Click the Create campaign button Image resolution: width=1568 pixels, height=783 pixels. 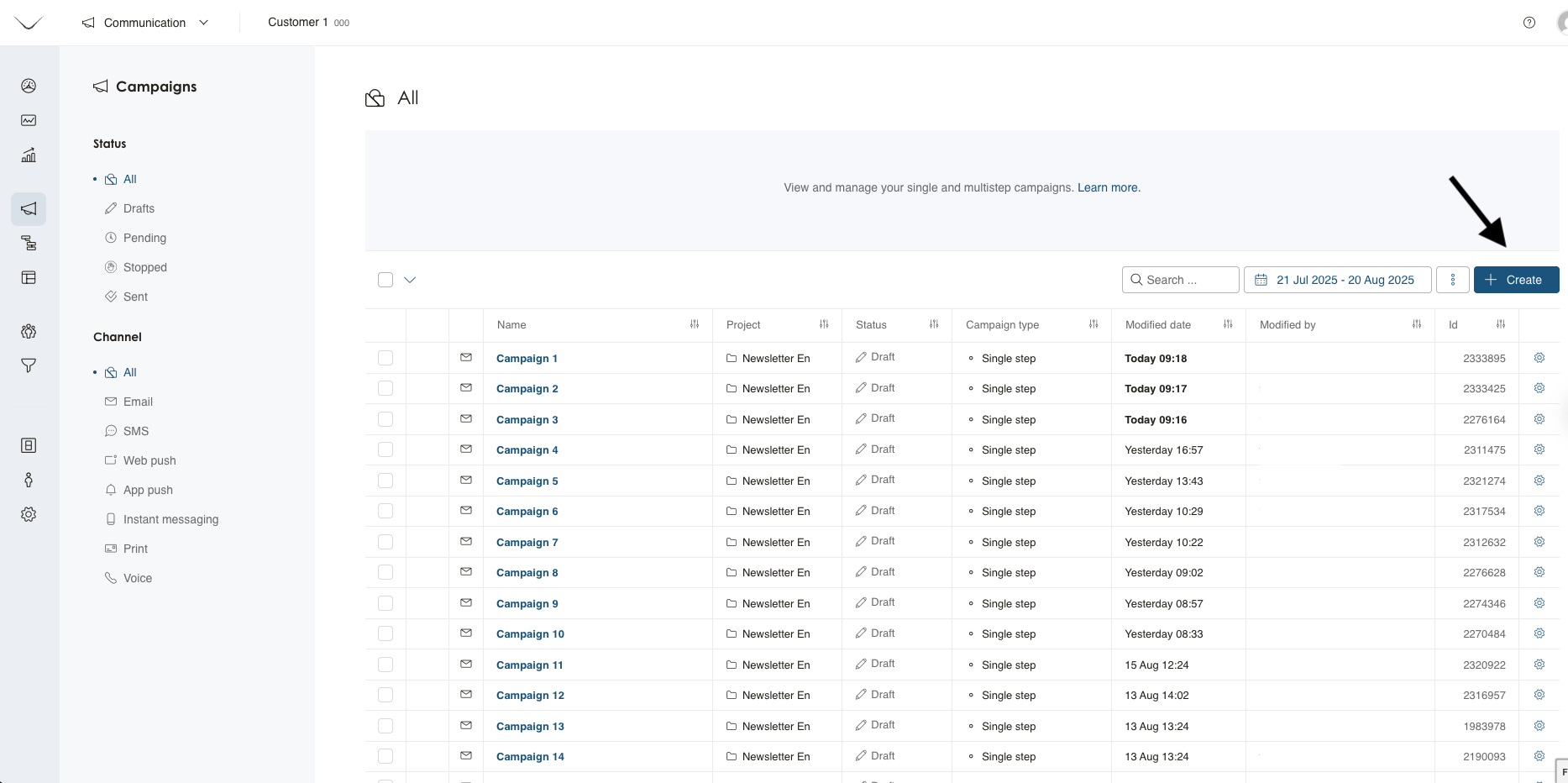[x=1516, y=280]
